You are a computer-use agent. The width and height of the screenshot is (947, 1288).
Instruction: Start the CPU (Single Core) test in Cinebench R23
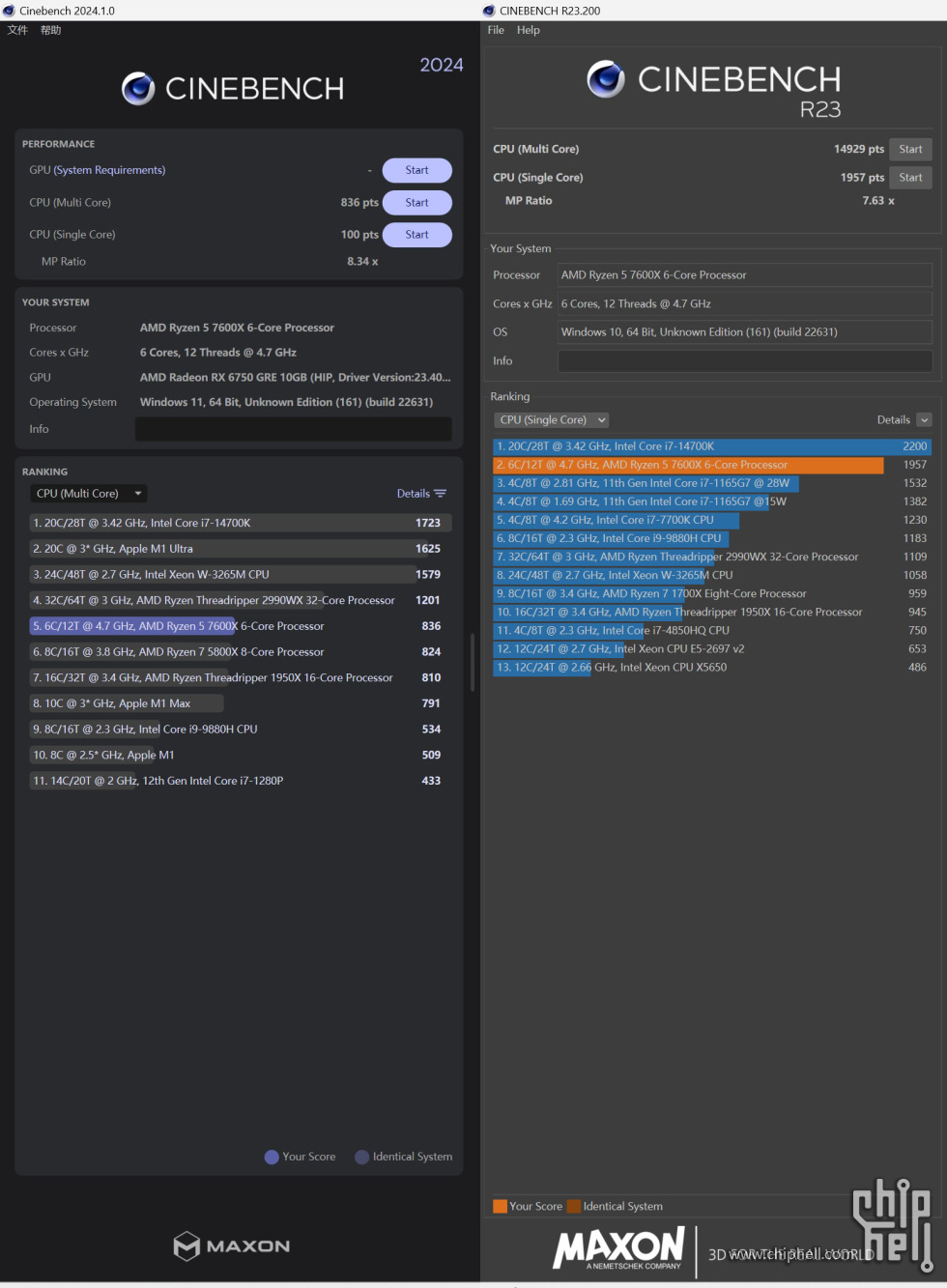(910, 177)
